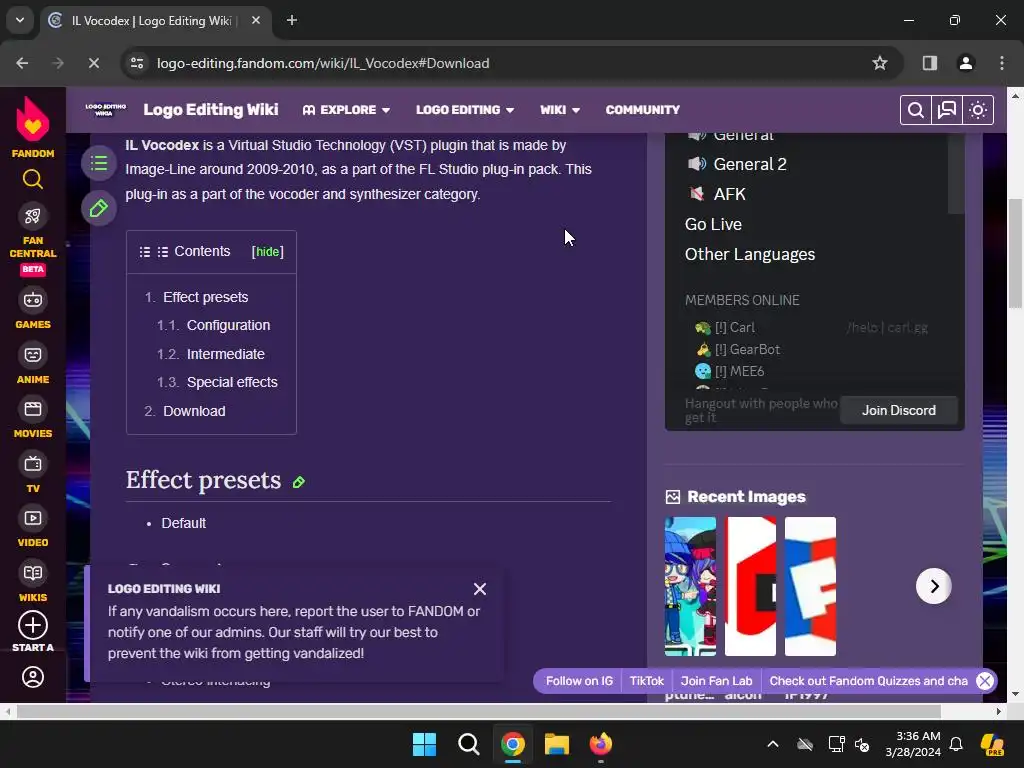The image size is (1024, 768).
Task: Open Chrome profile avatar icon
Action: (x=966, y=63)
